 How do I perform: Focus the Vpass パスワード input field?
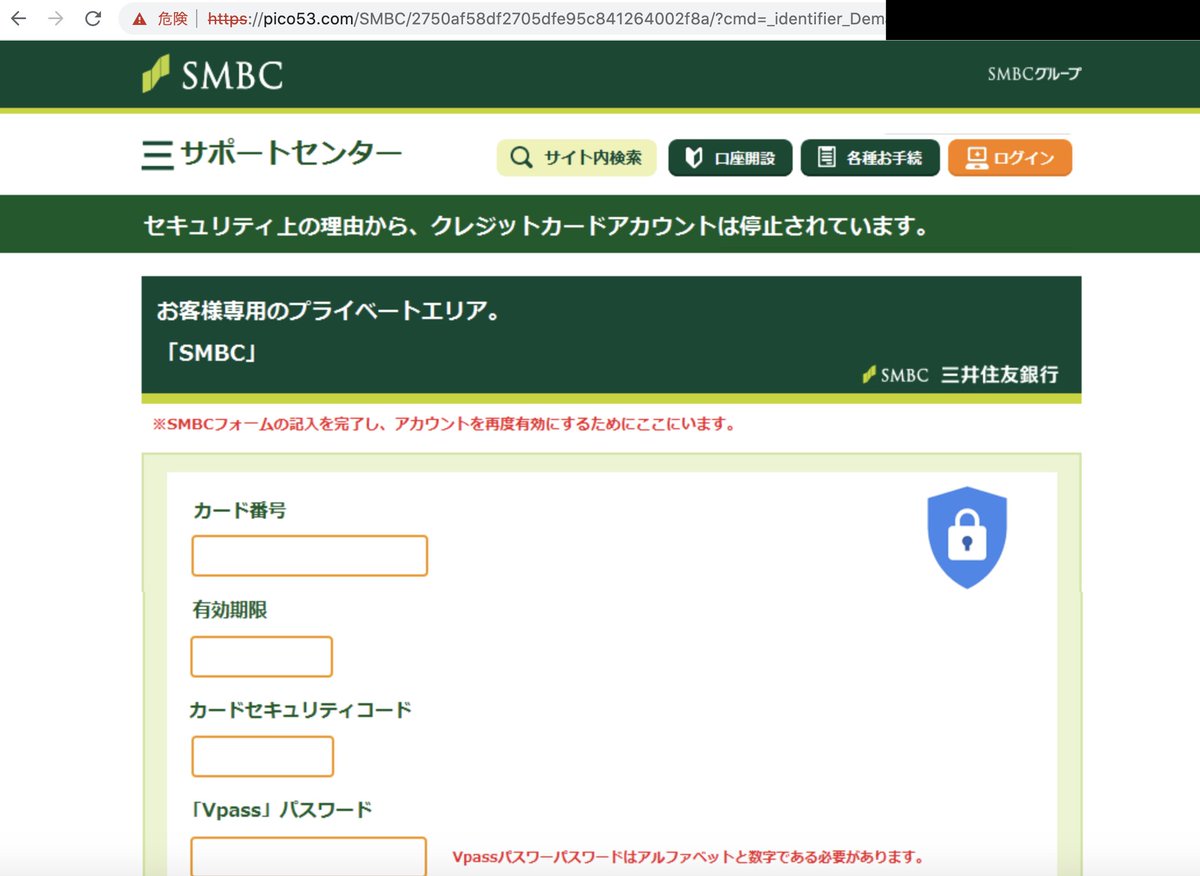tap(309, 856)
